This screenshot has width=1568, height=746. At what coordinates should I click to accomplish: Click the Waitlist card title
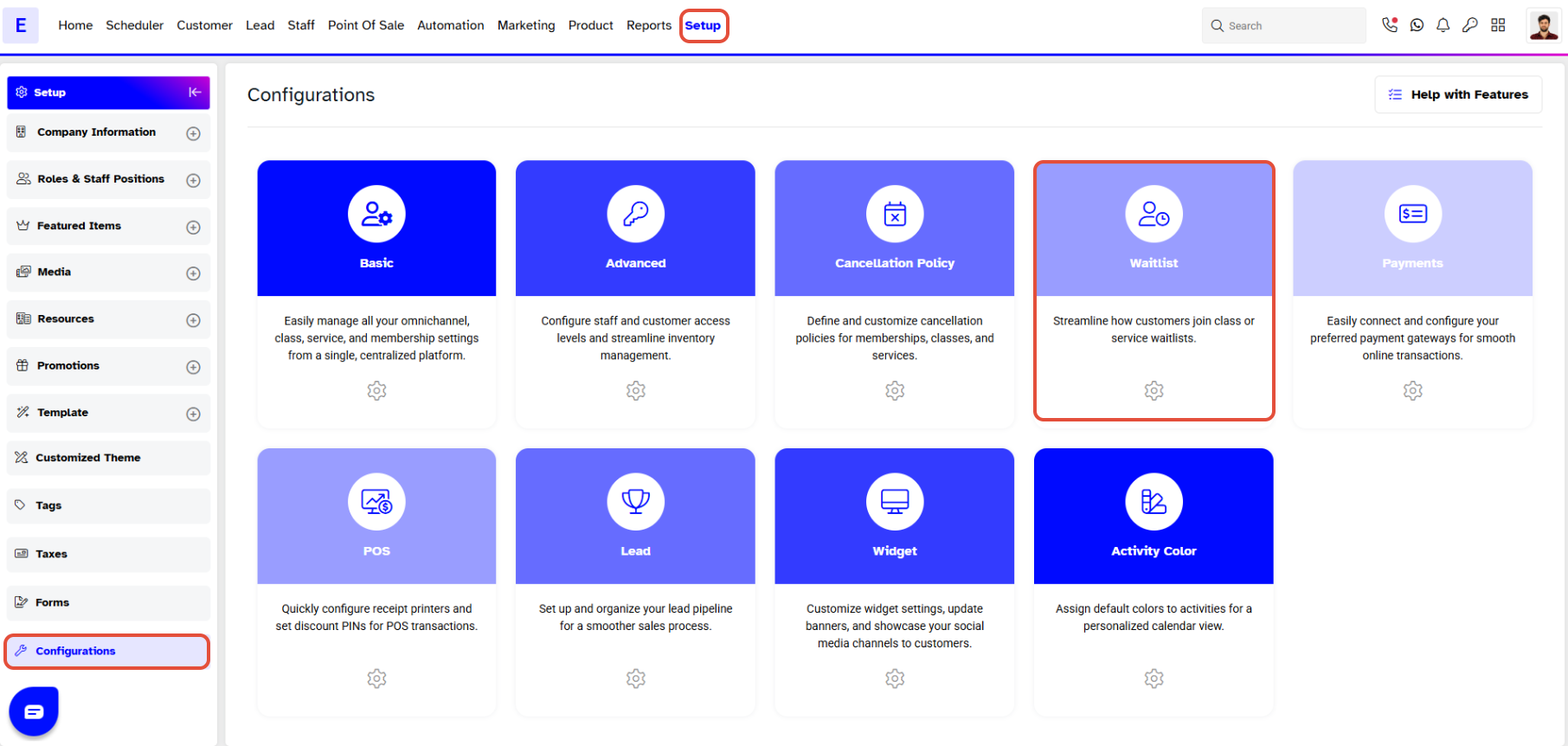pyautogui.click(x=1154, y=263)
